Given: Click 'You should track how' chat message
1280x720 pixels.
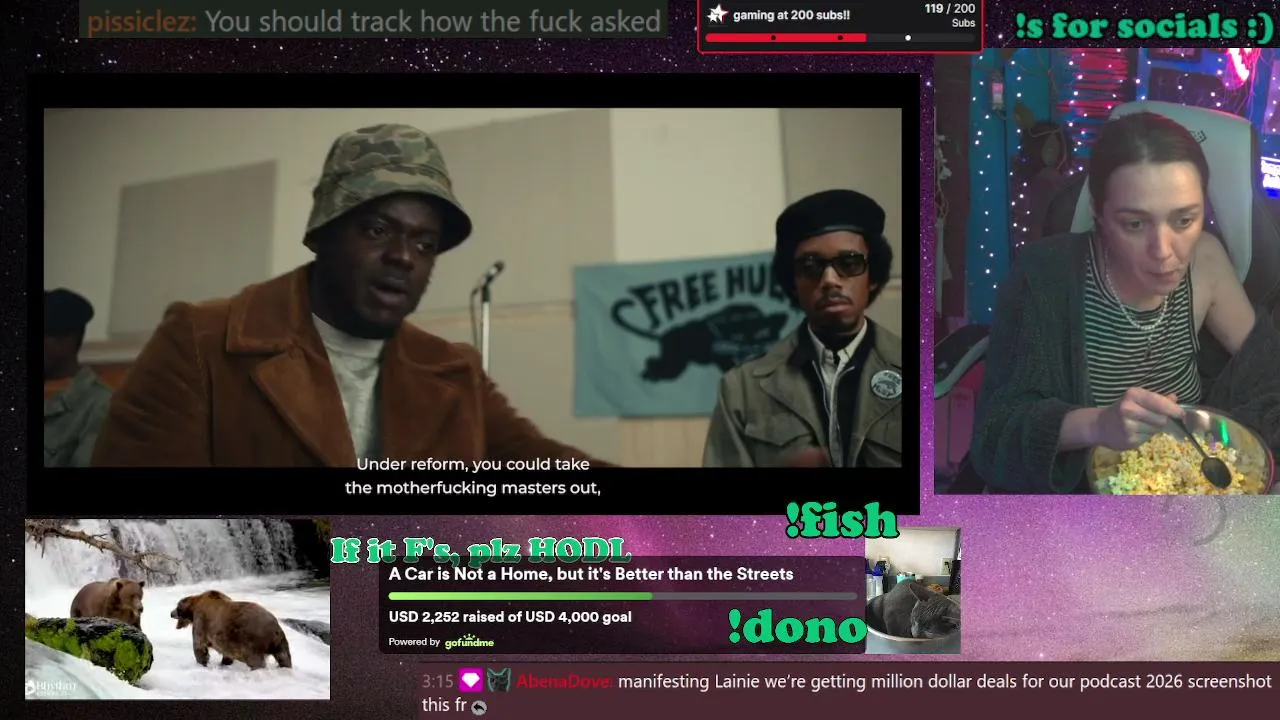Looking at the screenshot, I should (x=433, y=21).
